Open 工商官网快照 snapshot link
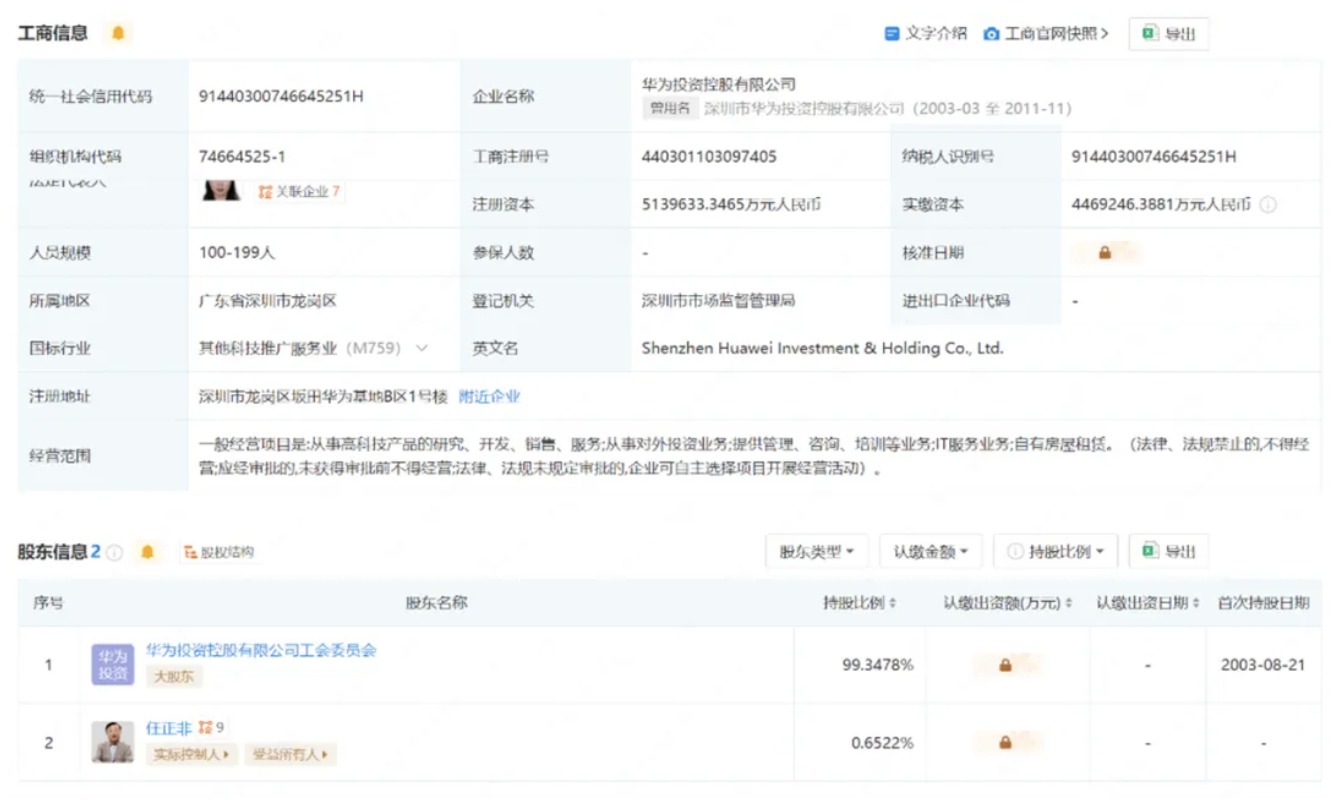Screen dimensions: 1338x800 tap(1046, 33)
